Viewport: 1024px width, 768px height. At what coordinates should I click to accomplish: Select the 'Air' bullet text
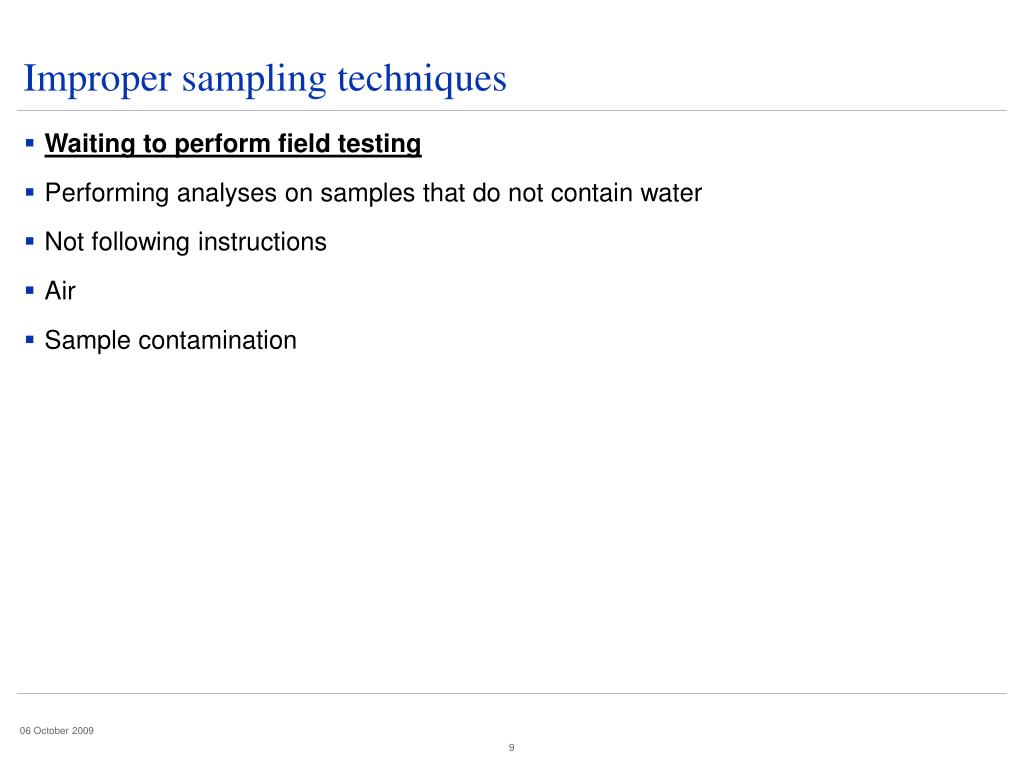[60, 291]
